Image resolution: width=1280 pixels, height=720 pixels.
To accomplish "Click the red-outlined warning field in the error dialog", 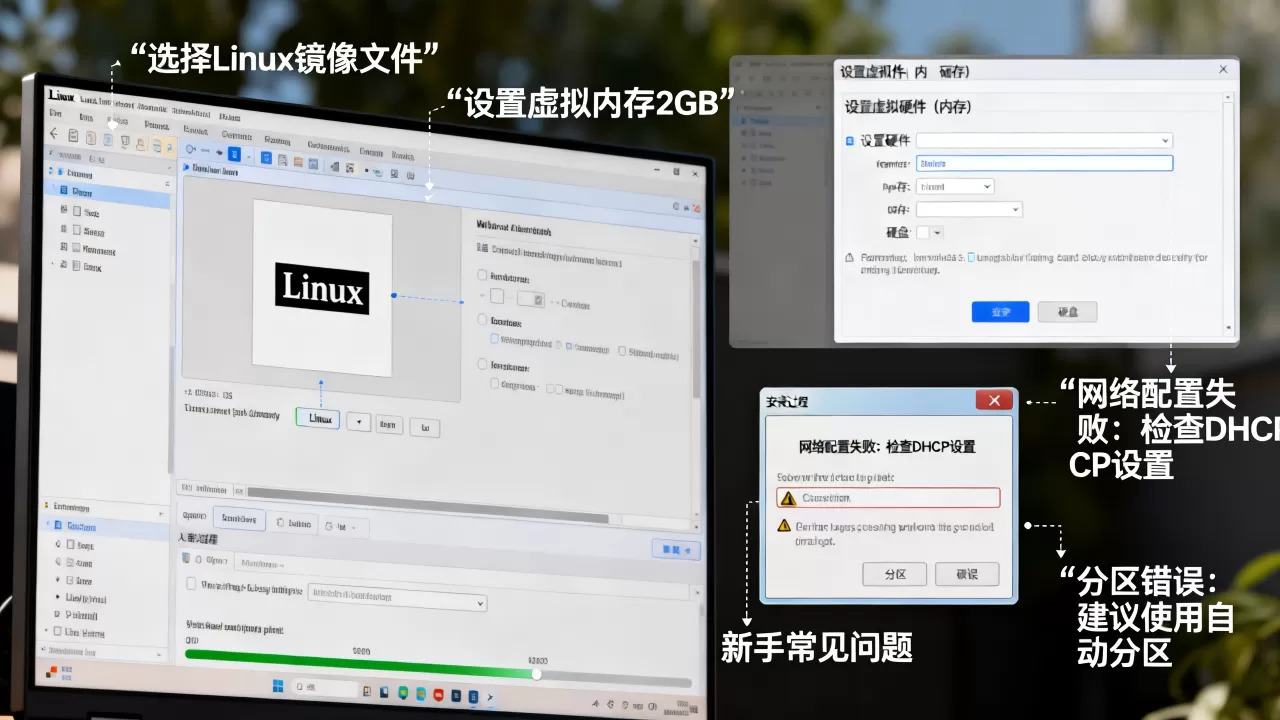I will [x=888, y=498].
